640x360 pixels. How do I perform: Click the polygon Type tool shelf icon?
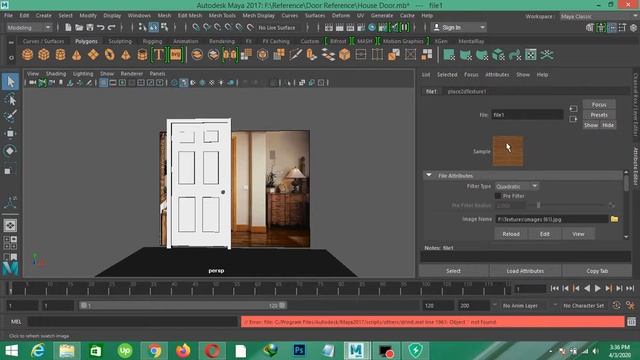coord(158,55)
